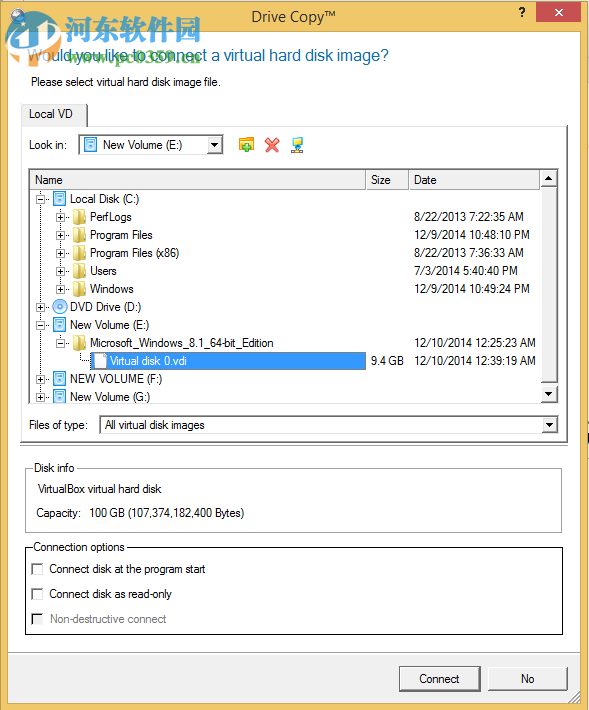Click the PerfLogs folder icon
The height and width of the screenshot is (710, 589).
point(79,217)
